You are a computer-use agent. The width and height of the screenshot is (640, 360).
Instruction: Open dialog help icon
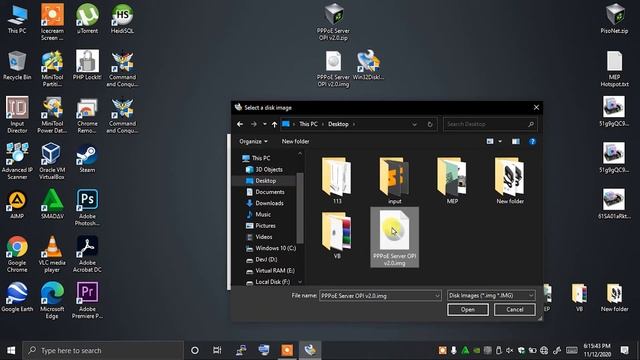tap(532, 141)
